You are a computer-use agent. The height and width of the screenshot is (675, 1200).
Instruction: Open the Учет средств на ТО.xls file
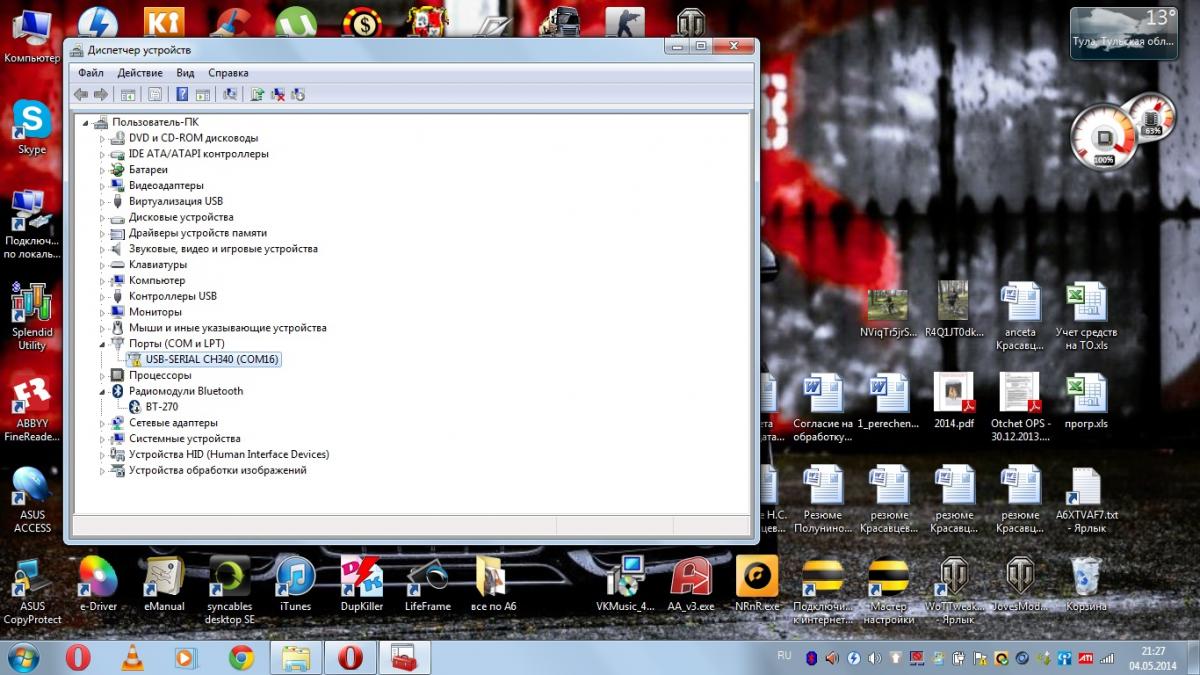(x=1087, y=316)
